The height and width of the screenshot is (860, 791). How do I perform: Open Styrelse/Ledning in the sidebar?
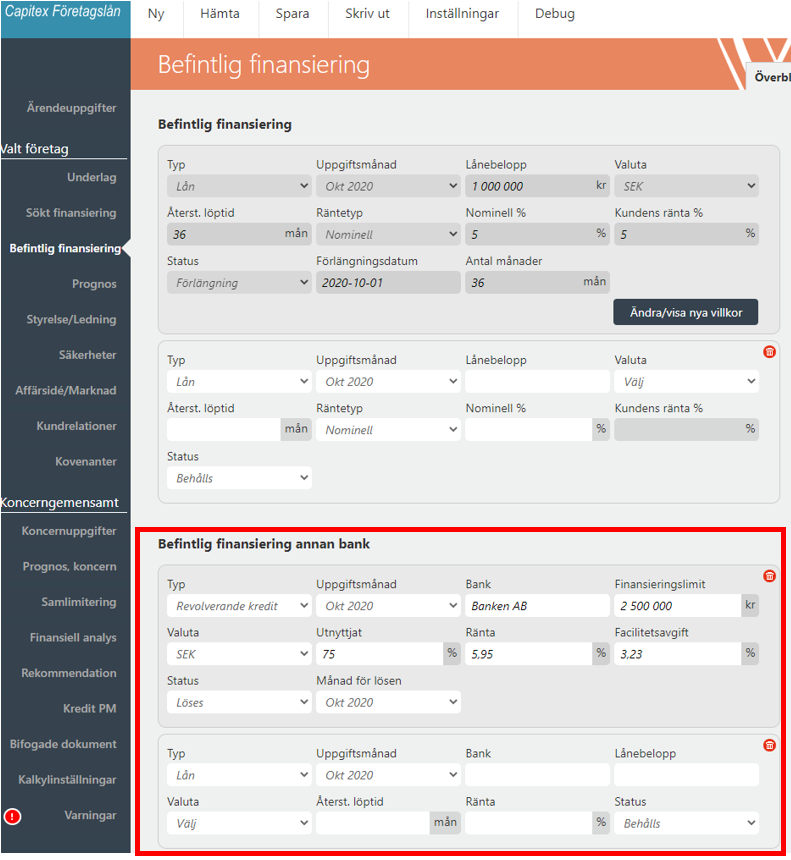tap(71, 320)
